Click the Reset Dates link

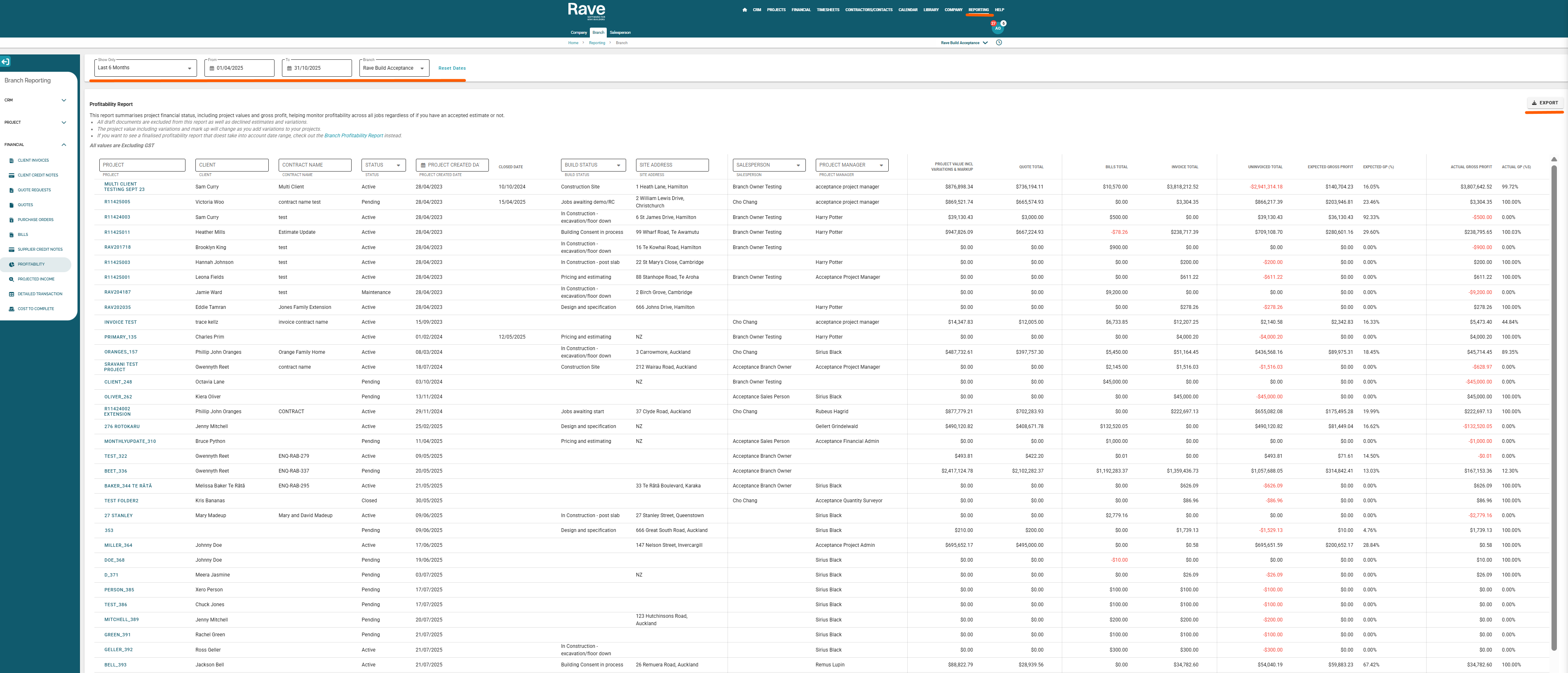pos(452,68)
